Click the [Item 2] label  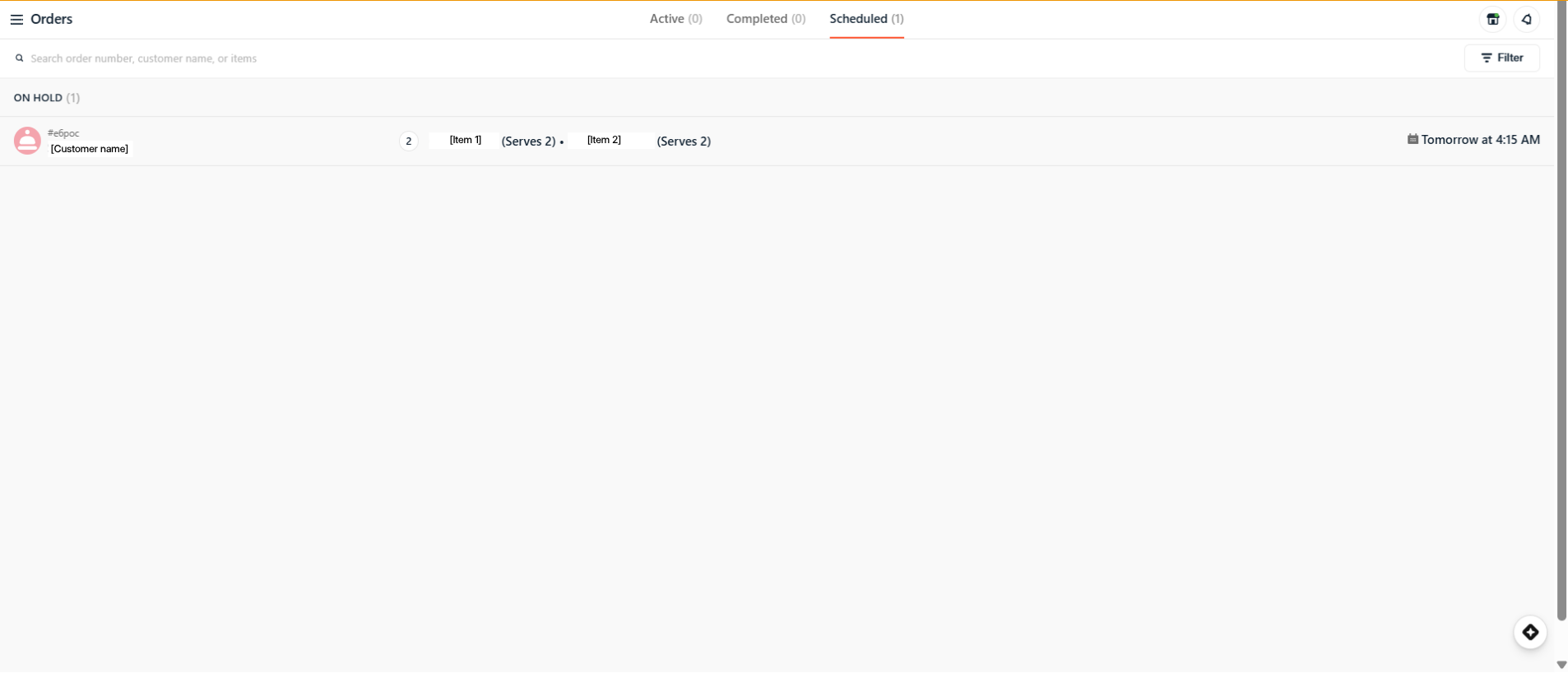(604, 140)
